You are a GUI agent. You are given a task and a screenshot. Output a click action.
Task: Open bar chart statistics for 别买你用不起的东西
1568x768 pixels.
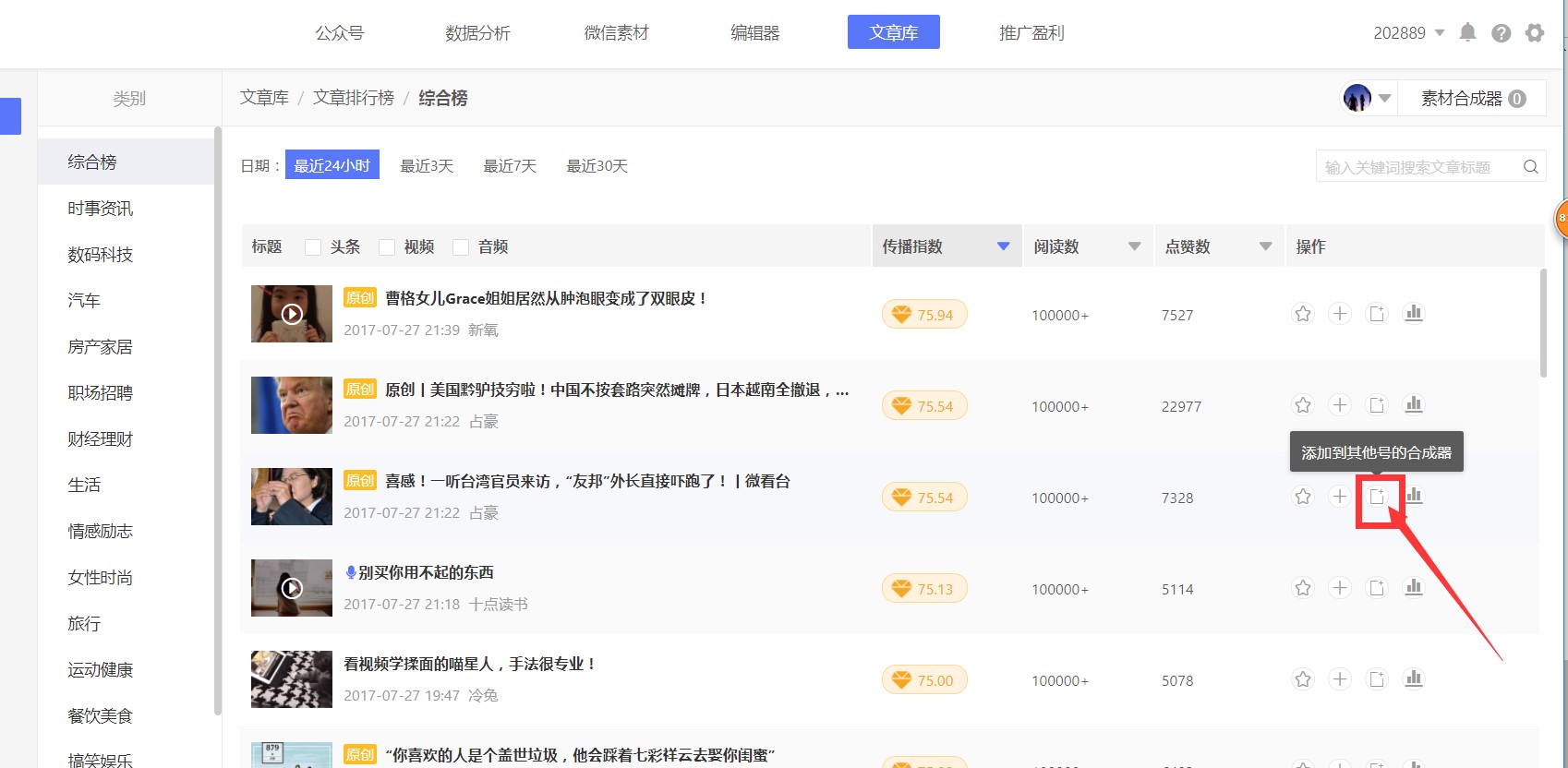1413,588
